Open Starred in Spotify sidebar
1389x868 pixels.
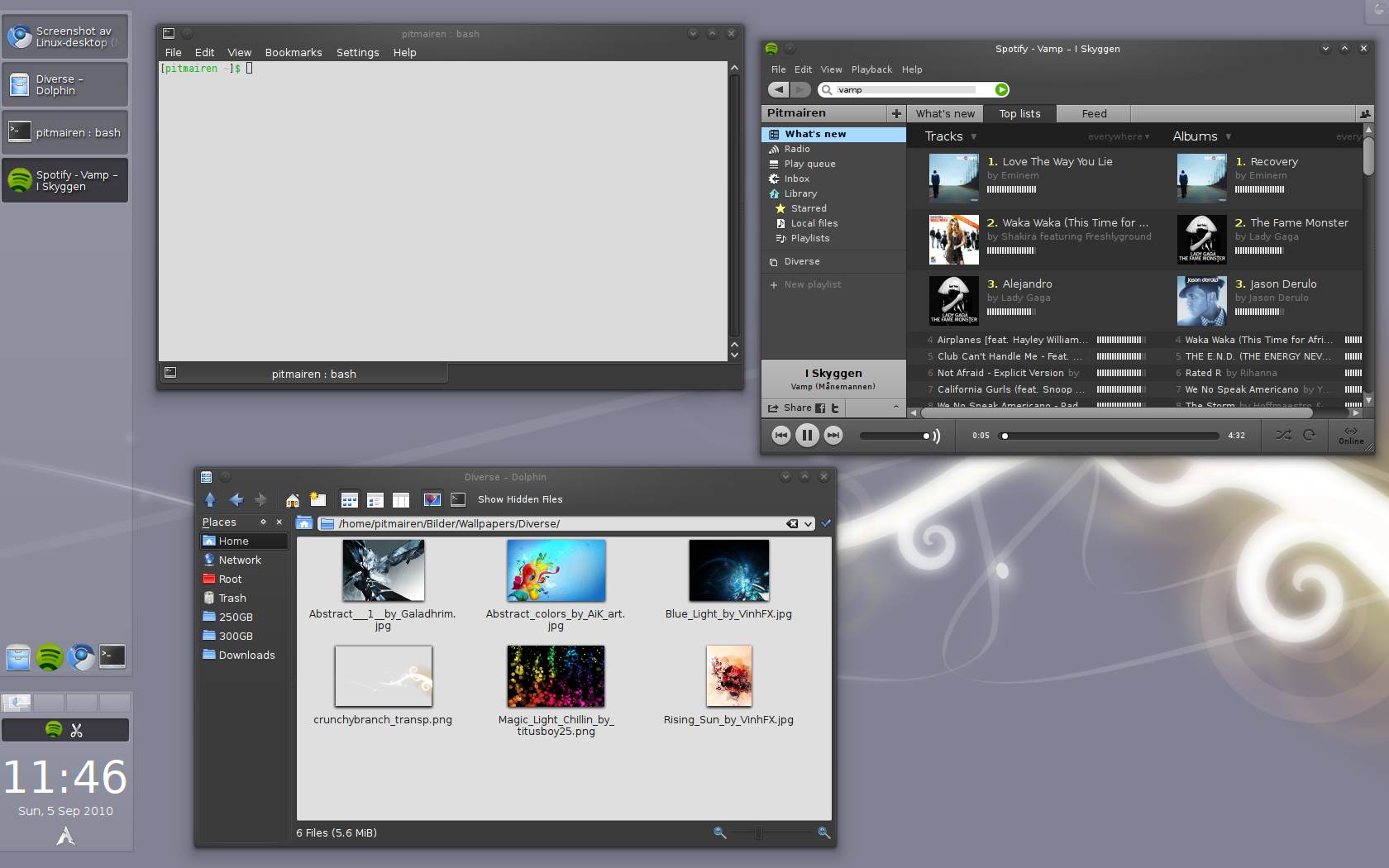click(833, 208)
